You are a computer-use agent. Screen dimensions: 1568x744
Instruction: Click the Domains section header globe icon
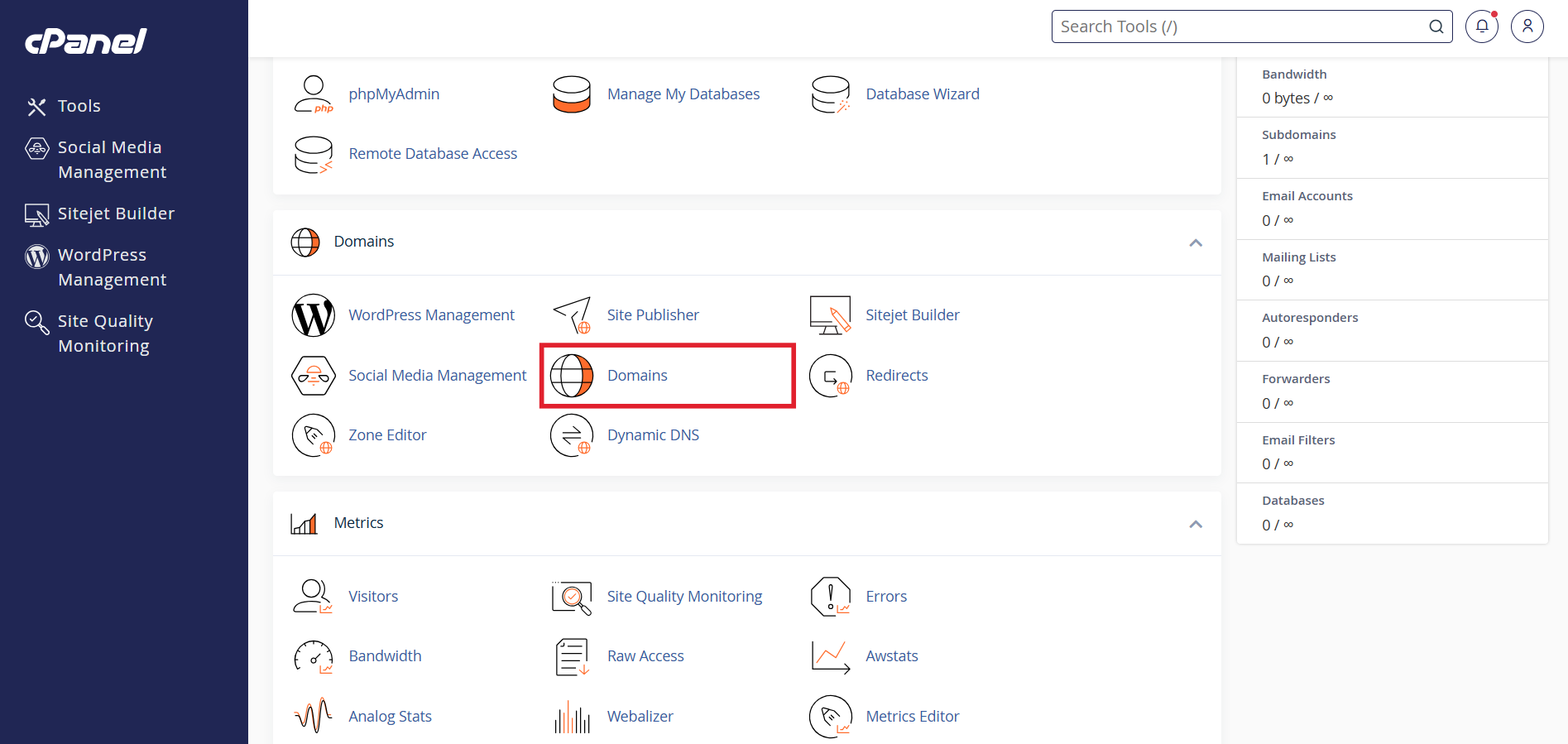click(305, 242)
